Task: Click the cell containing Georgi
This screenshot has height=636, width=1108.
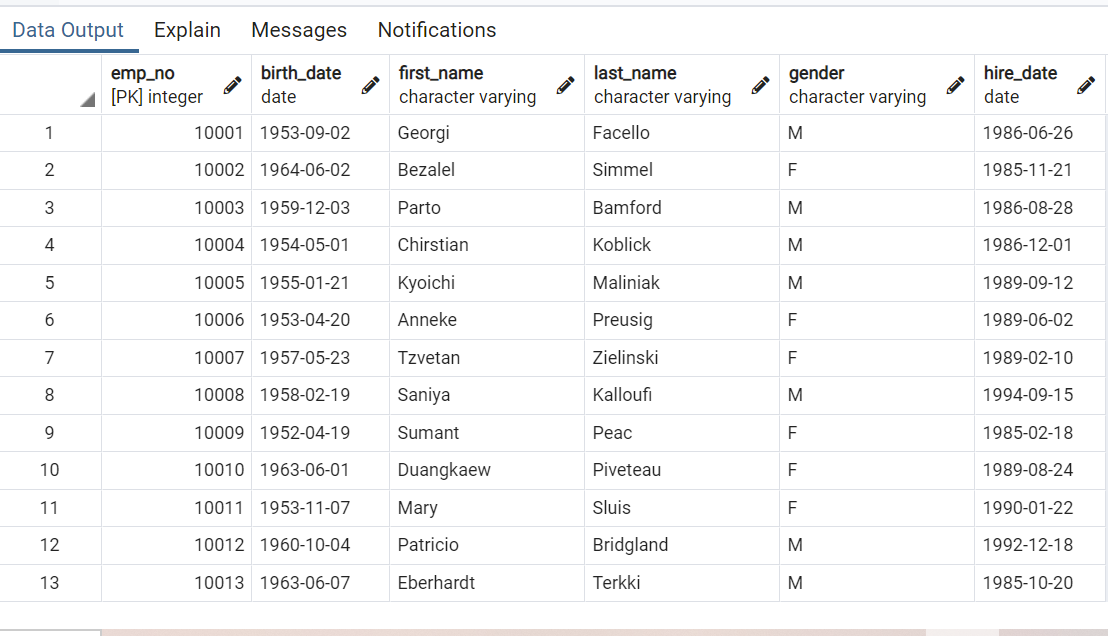Action: point(440,132)
